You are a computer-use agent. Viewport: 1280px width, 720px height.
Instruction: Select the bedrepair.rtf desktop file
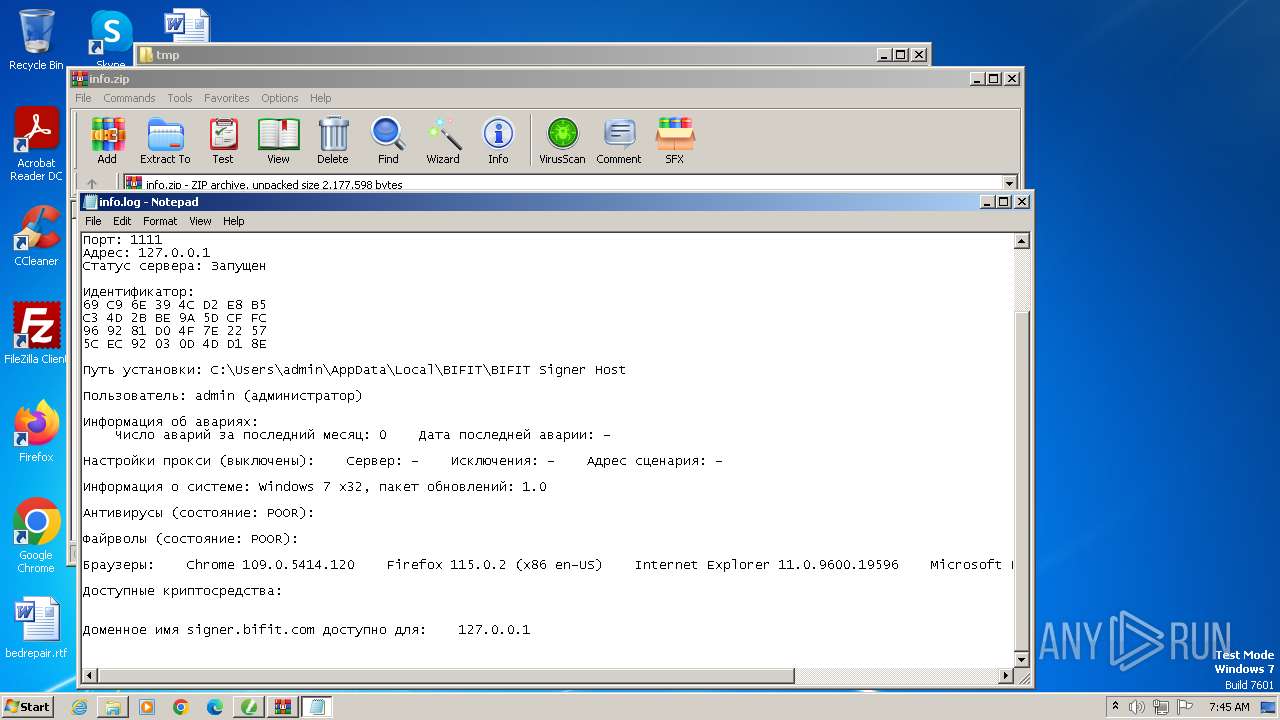[x=36, y=627]
